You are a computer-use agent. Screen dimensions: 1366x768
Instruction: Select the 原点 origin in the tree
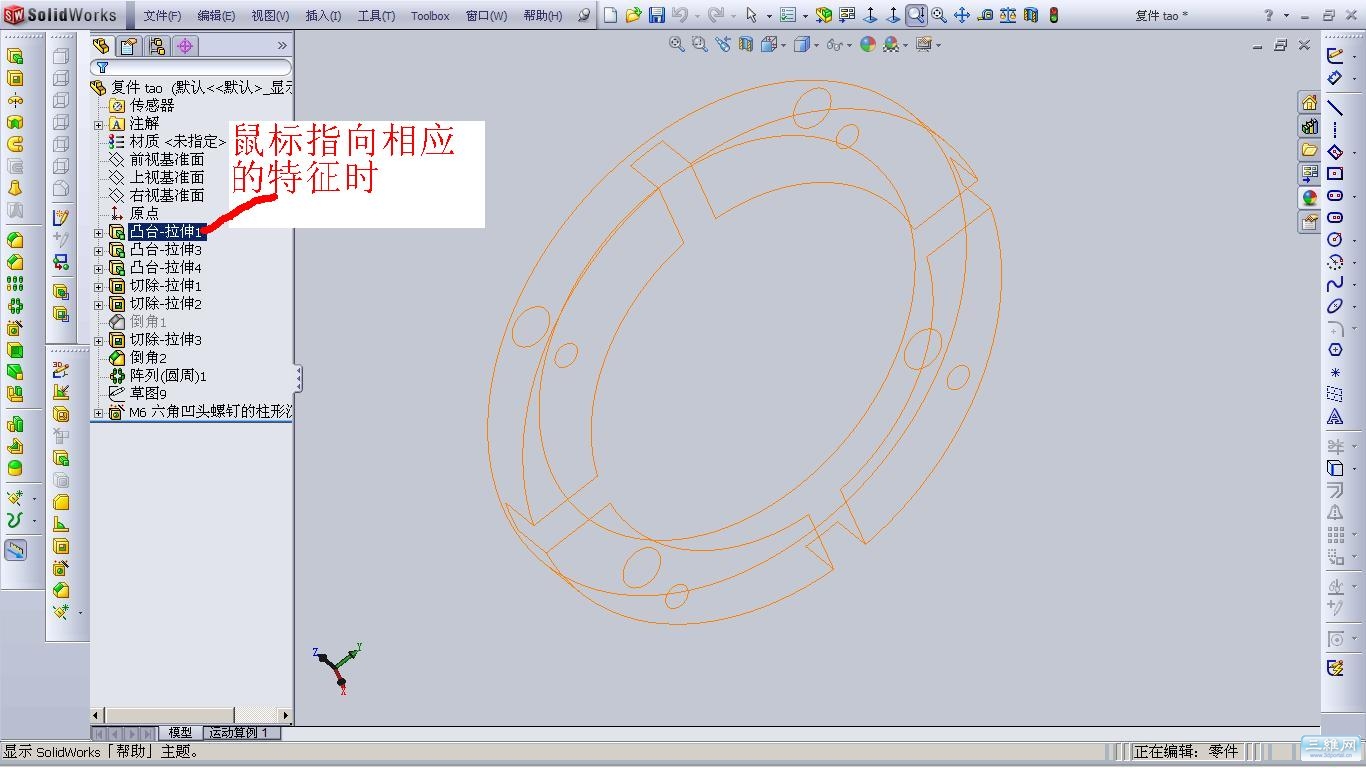point(144,213)
